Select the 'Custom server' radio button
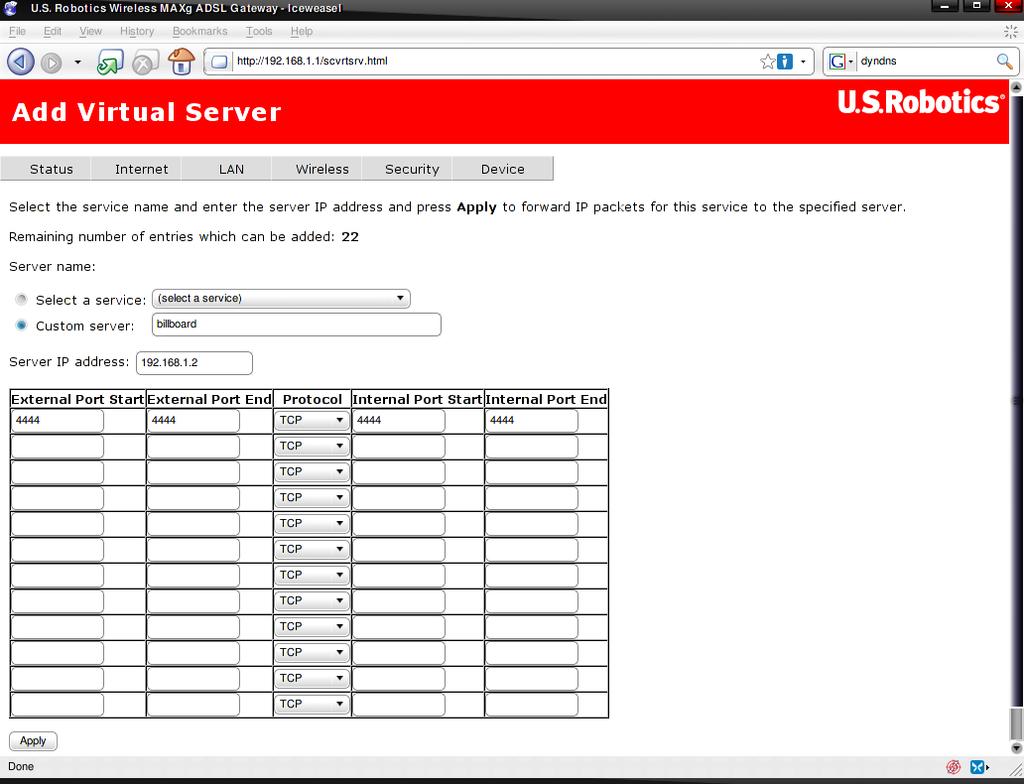This screenshot has width=1024, height=784. pyautogui.click(x=22, y=325)
